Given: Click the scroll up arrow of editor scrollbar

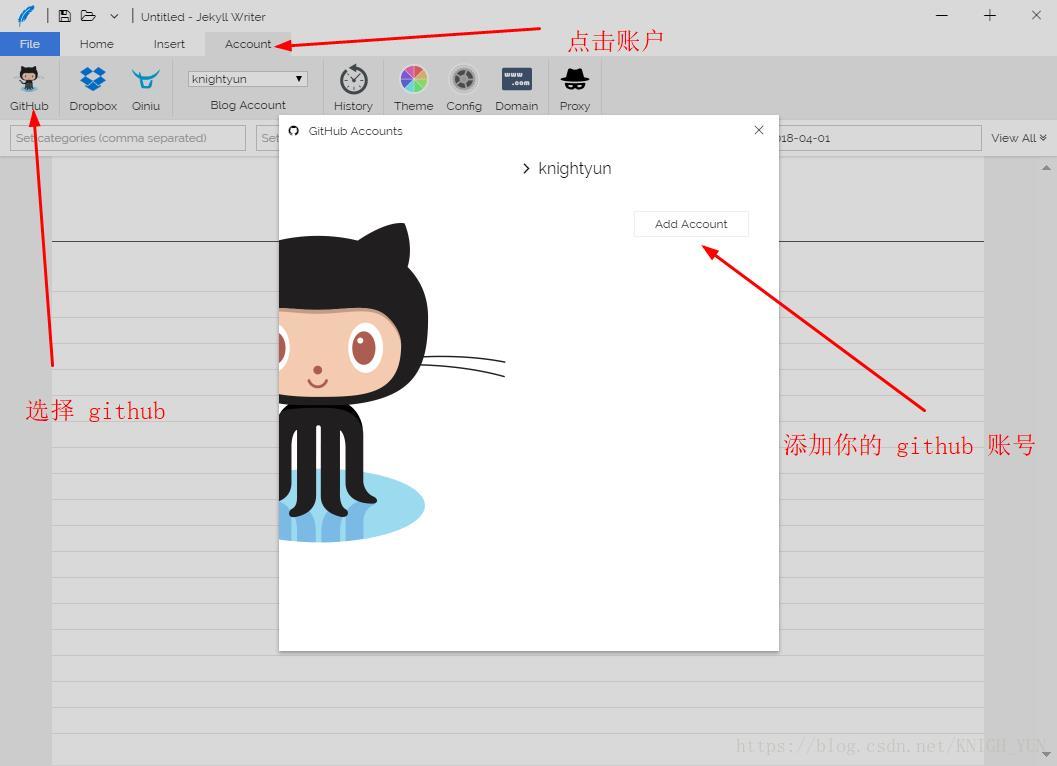Looking at the screenshot, I should tap(1046, 167).
